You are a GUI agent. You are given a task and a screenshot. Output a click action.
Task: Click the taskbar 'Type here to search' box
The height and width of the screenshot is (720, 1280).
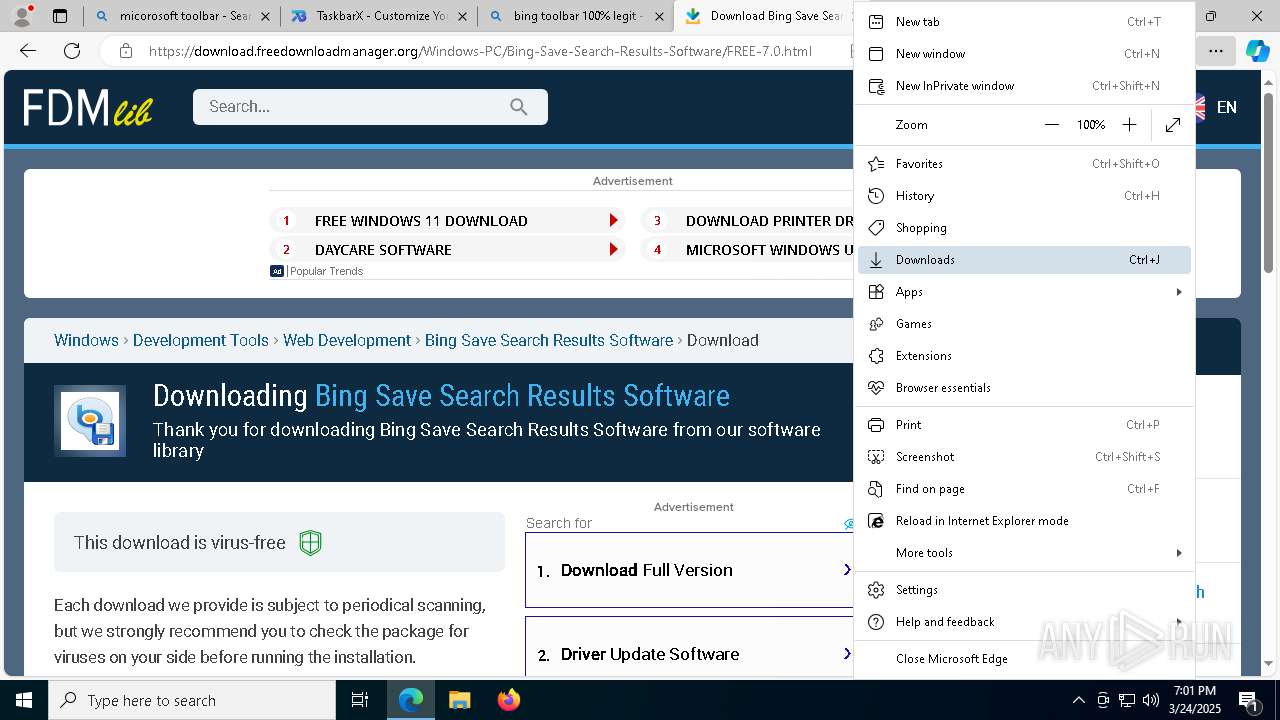point(192,700)
